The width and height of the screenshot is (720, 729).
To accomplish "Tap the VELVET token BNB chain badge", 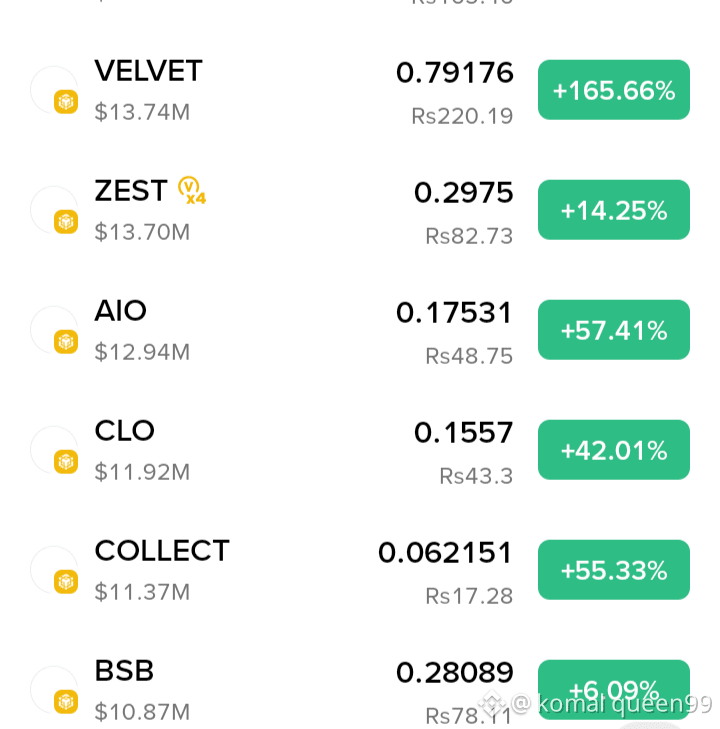I will pyautogui.click(x=66, y=102).
